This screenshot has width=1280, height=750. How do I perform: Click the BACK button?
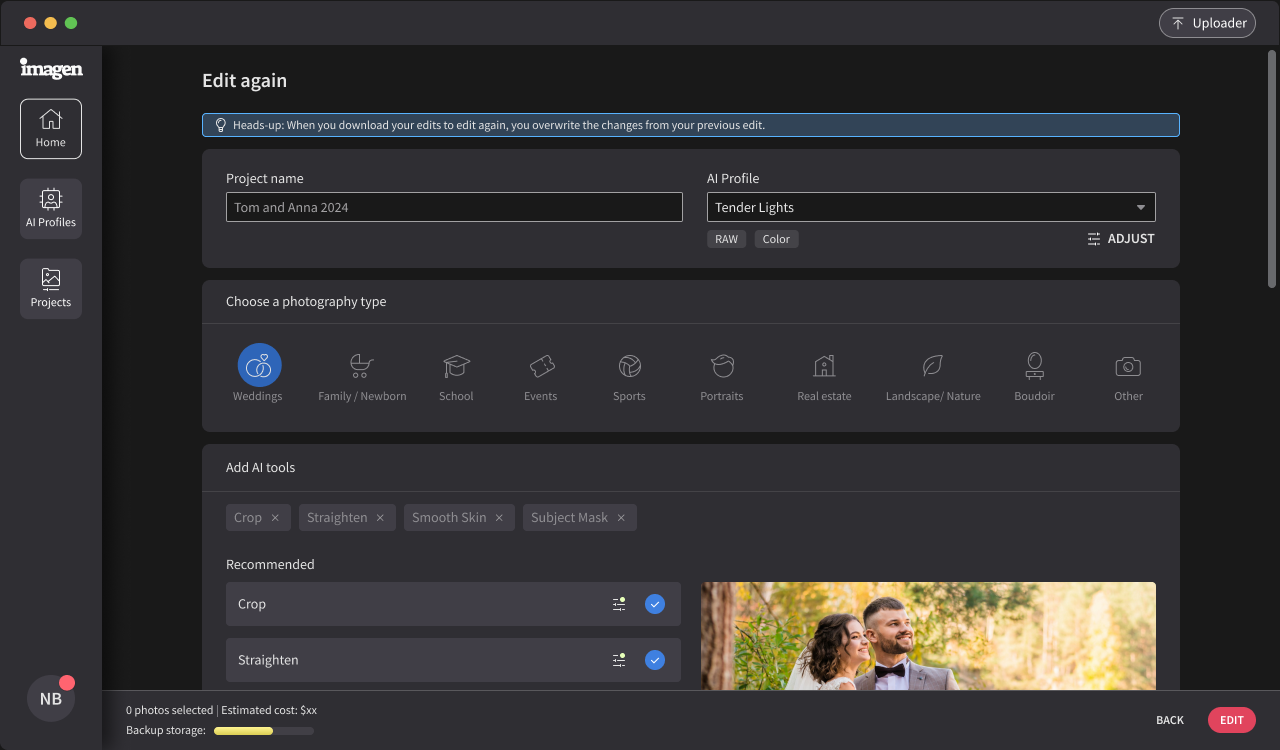1170,720
